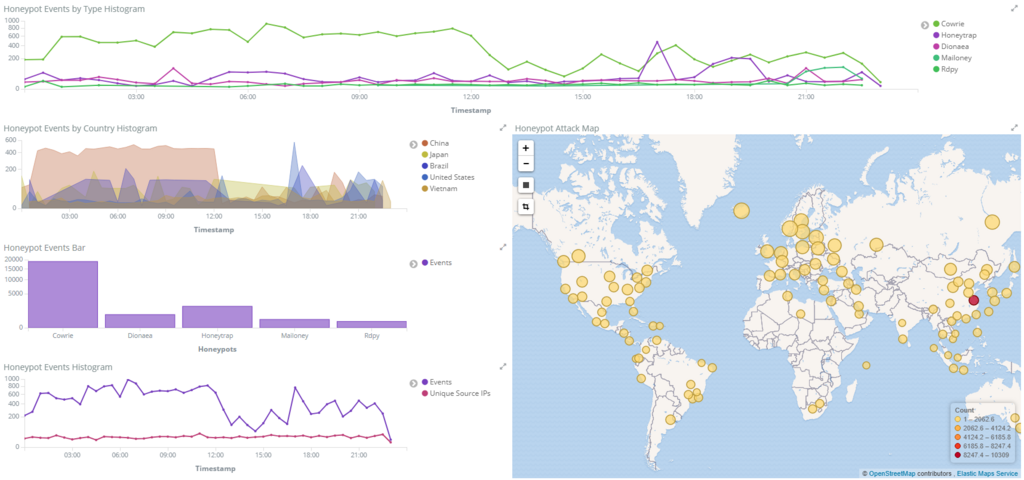The image size is (1024, 480).
Task: Toggle the Honeytrap series in type legend
Action: click(x=954, y=35)
